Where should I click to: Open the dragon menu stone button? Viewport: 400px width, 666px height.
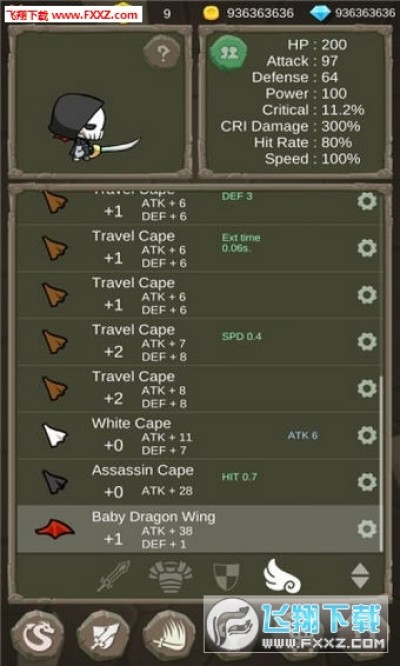37,636
